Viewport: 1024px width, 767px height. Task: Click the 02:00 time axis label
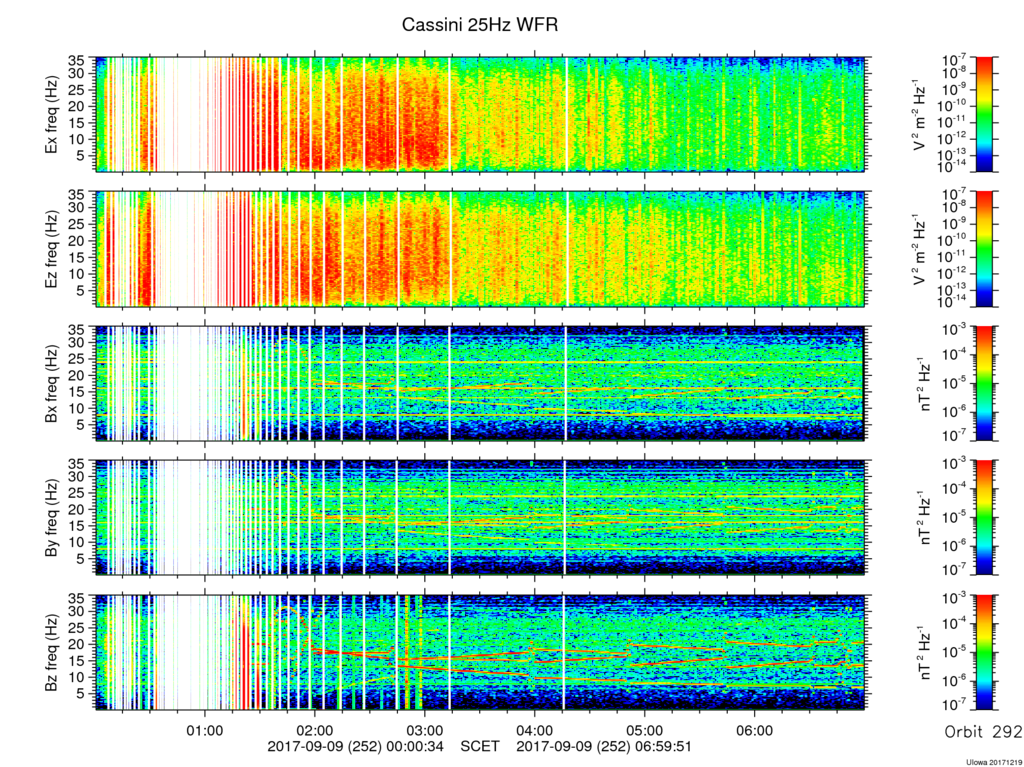(315, 731)
